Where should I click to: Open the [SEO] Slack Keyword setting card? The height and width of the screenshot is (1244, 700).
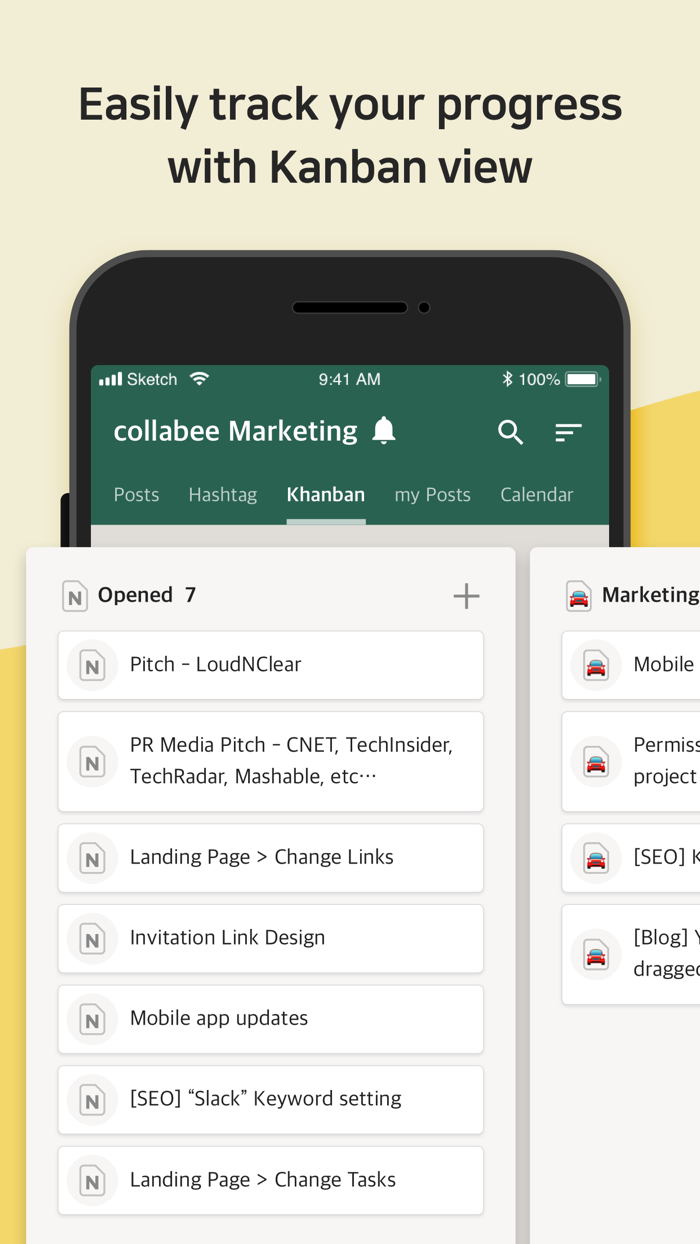pos(271,1100)
